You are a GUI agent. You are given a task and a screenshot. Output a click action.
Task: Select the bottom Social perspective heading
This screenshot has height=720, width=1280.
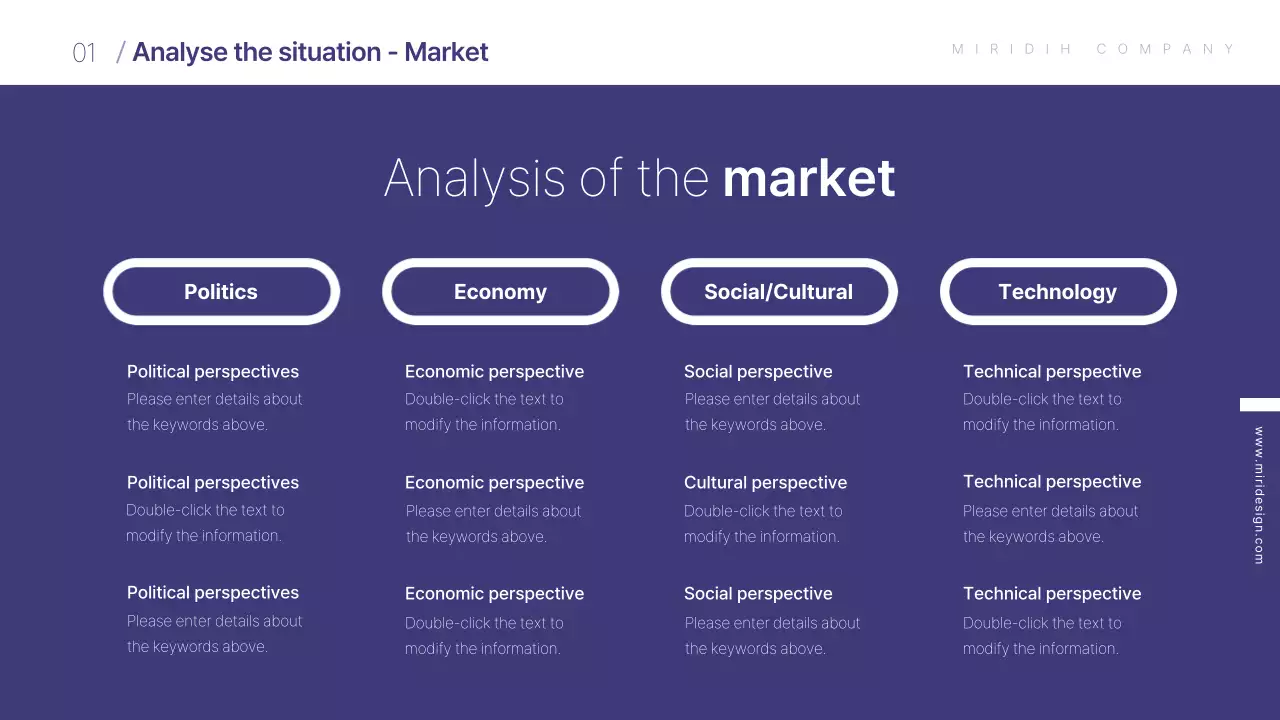point(758,594)
